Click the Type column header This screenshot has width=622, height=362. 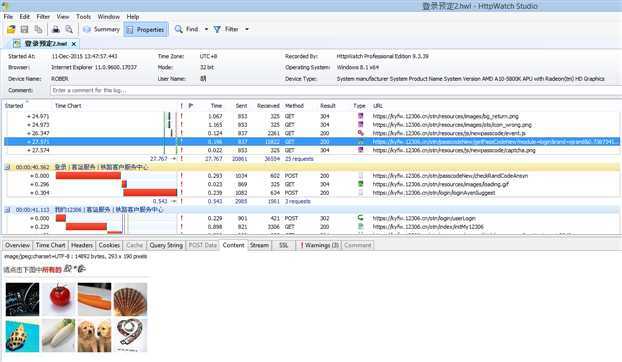tap(359, 106)
